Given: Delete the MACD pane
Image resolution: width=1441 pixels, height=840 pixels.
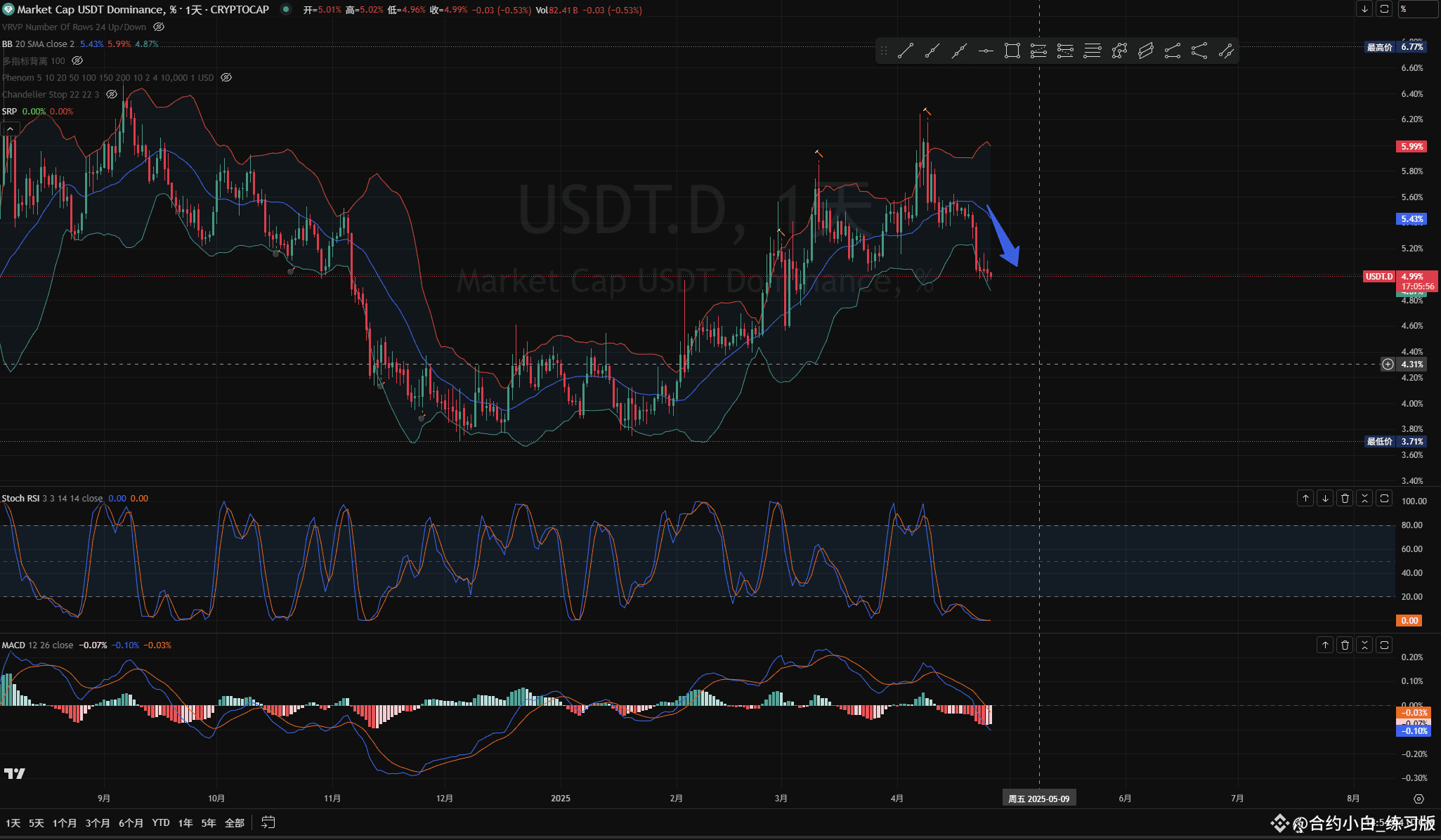Looking at the screenshot, I should (x=1345, y=645).
